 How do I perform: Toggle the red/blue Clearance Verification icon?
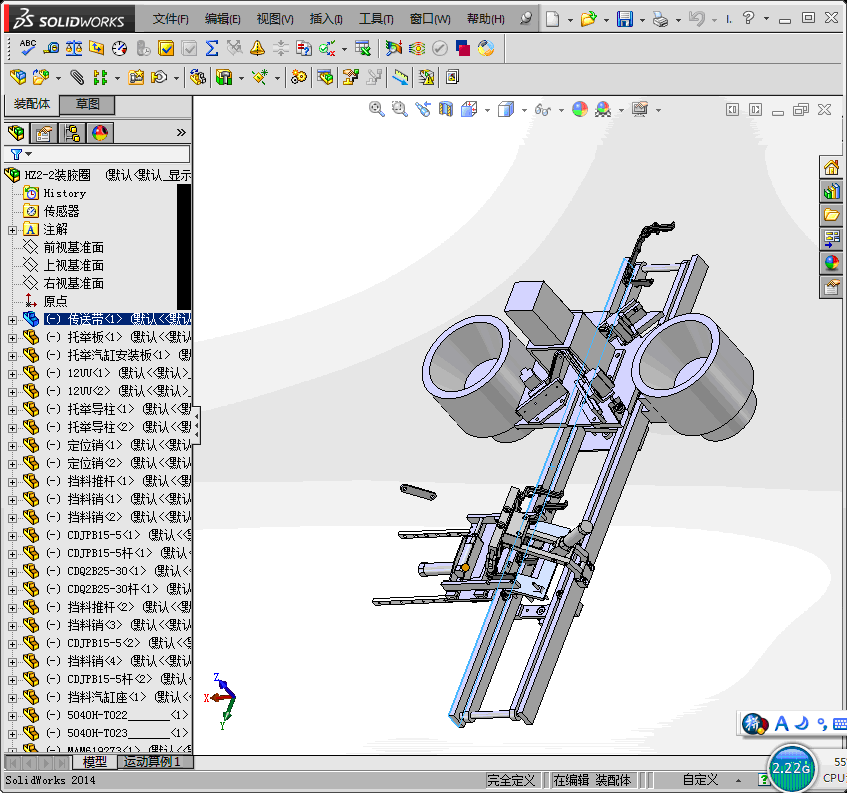pyautogui.click(x=463, y=48)
